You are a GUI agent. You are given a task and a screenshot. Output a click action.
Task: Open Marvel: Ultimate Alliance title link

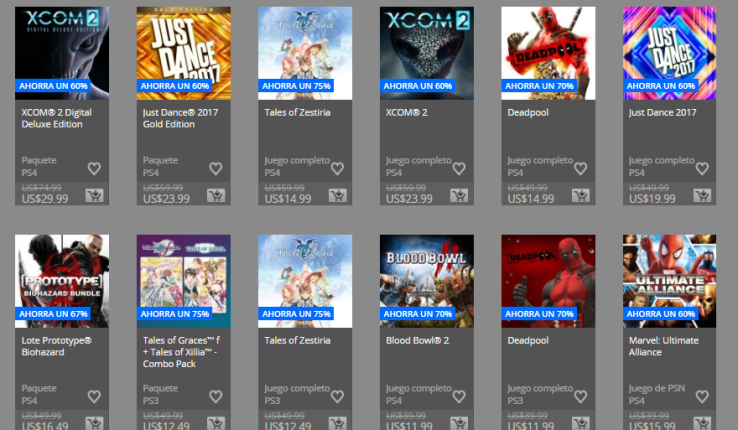664,346
